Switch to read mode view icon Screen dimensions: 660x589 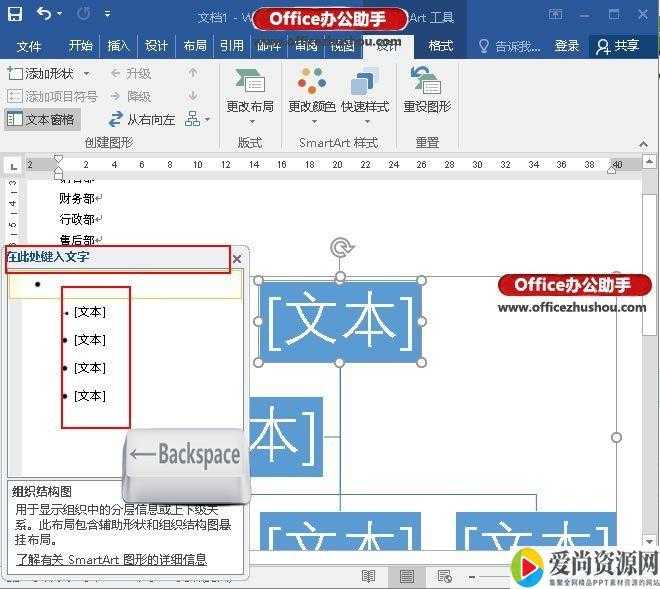pos(369,577)
